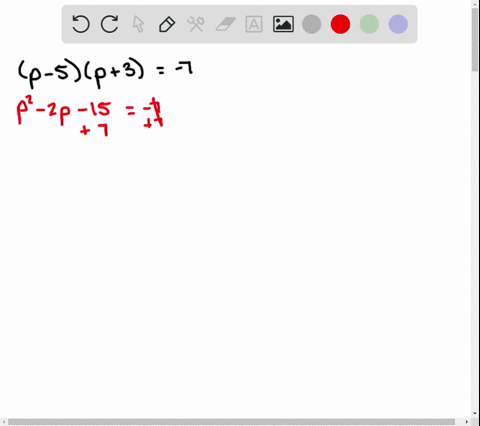Click the scroll up arrow
The height and width of the screenshot is (426, 480).
tap(475, 4)
